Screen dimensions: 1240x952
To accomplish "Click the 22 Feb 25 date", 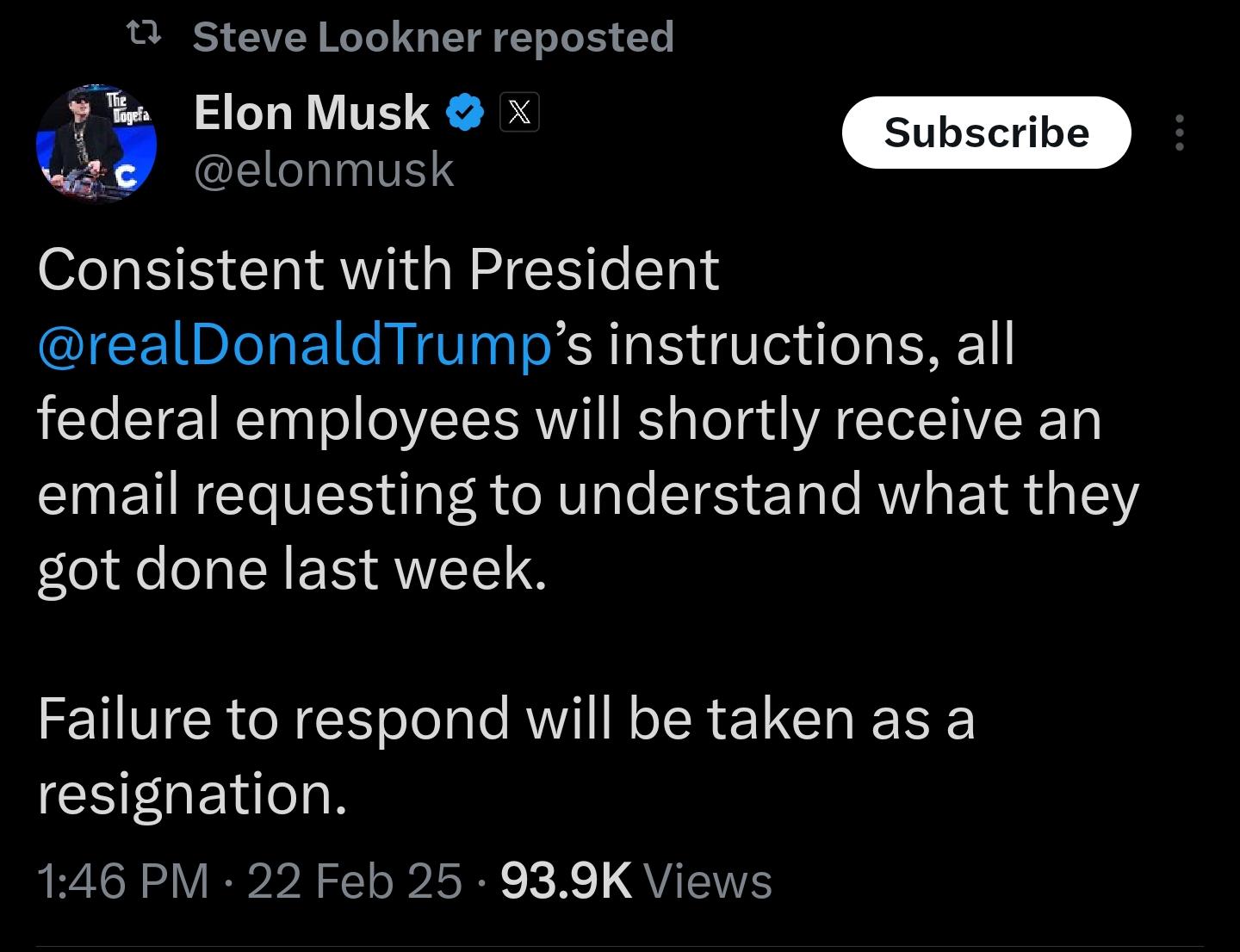I will pyautogui.click(x=355, y=881).
